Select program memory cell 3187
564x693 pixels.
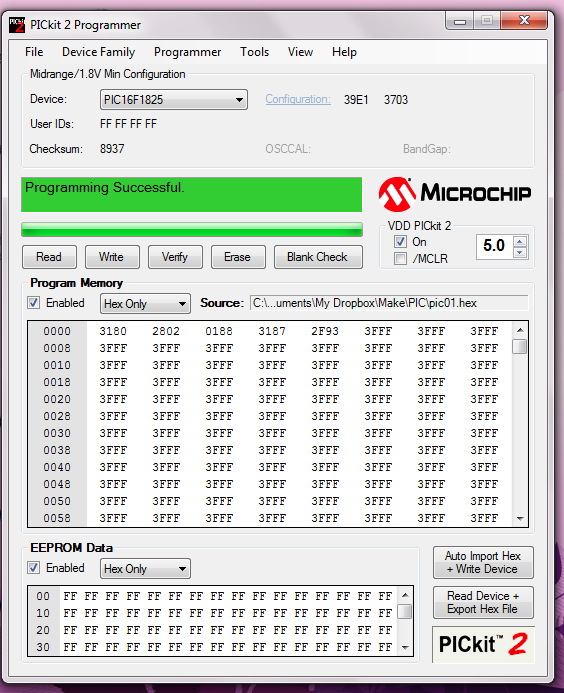pyautogui.click(x=272, y=331)
